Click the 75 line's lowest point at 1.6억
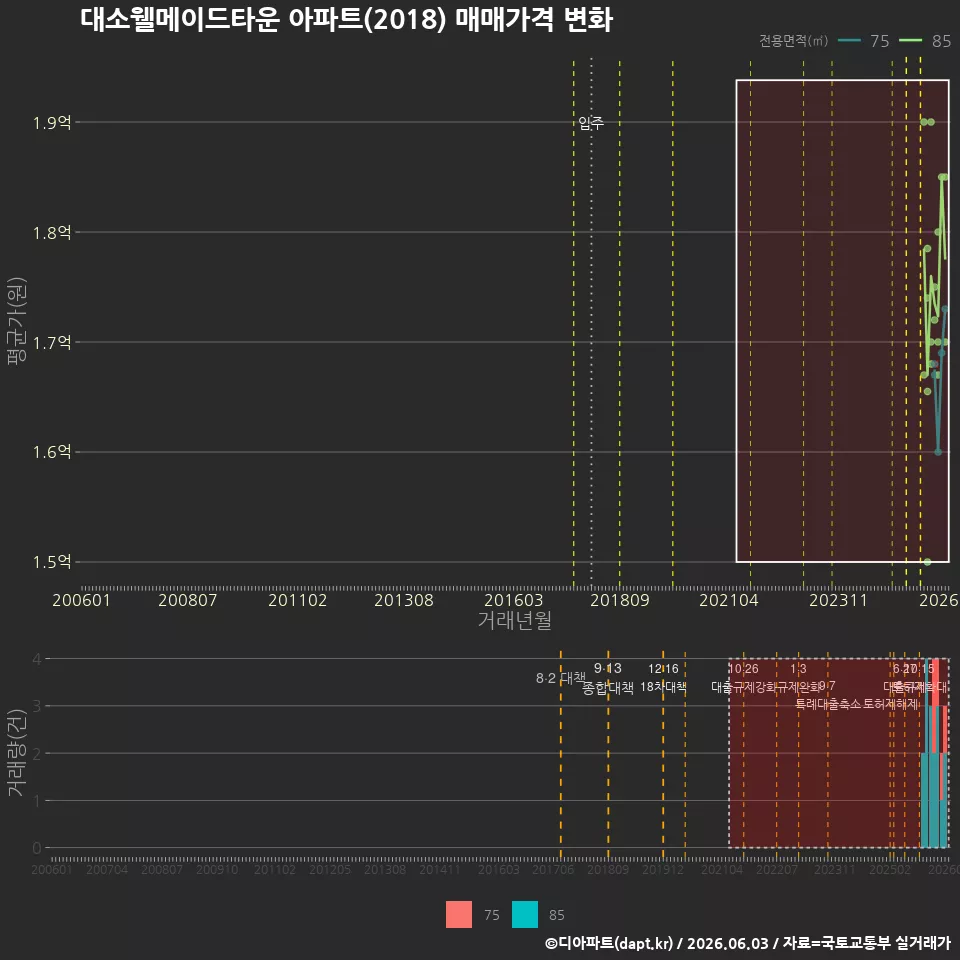The width and height of the screenshot is (960, 960). [x=938, y=452]
